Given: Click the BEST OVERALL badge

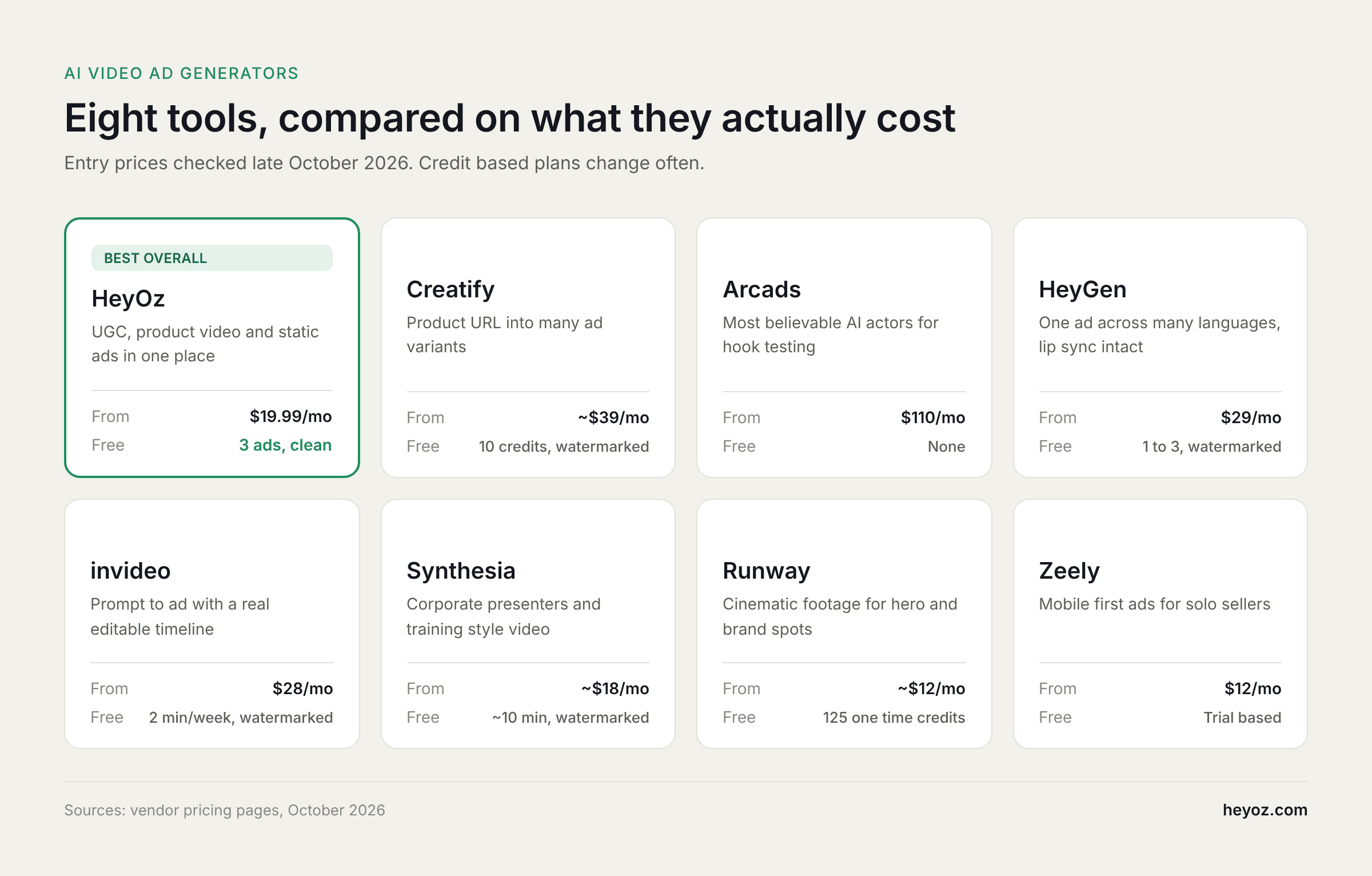Looking at the screenshot, I should (x=212, y=258).
